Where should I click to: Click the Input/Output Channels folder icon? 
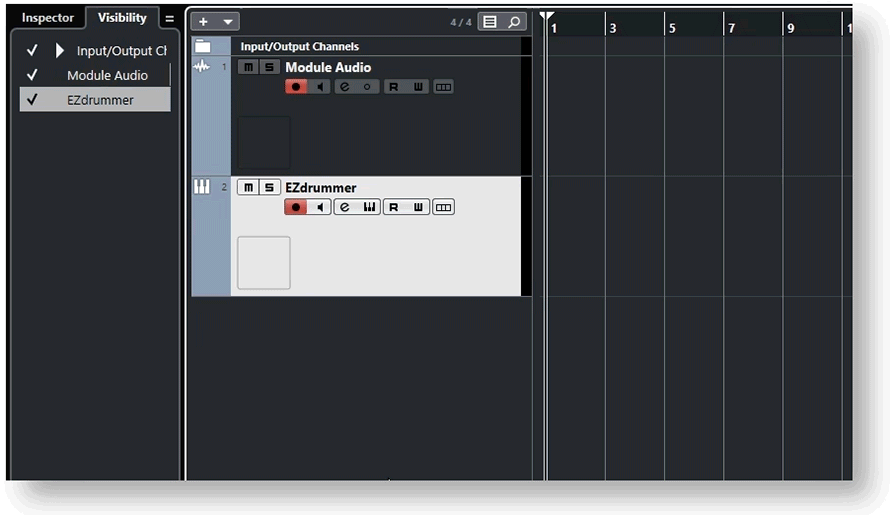click(x=203, y=46)
